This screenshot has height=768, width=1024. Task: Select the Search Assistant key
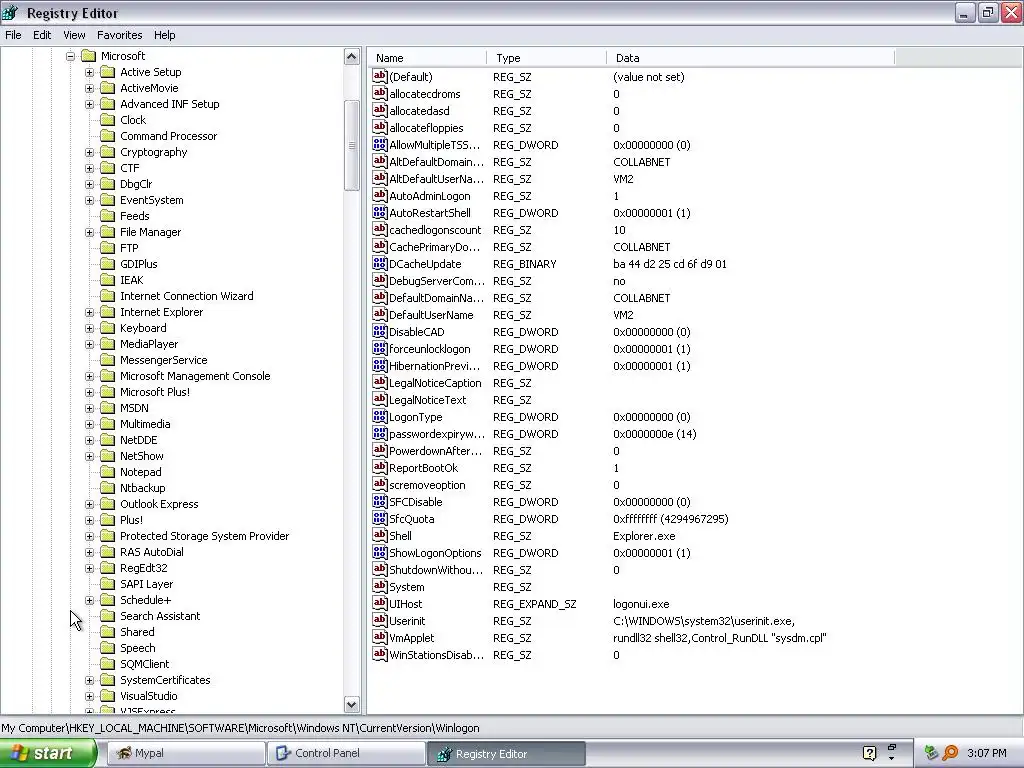coord(160,616)
